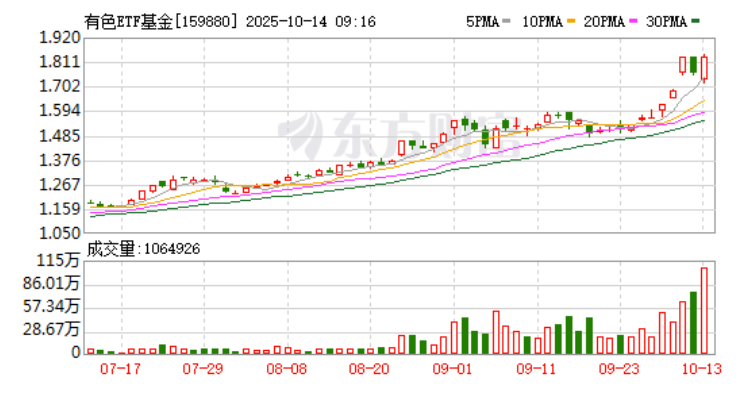This screenshot has height=405, width=753.
Task: Click the orange 10PMA legend color marker
Action: point(571,21)
